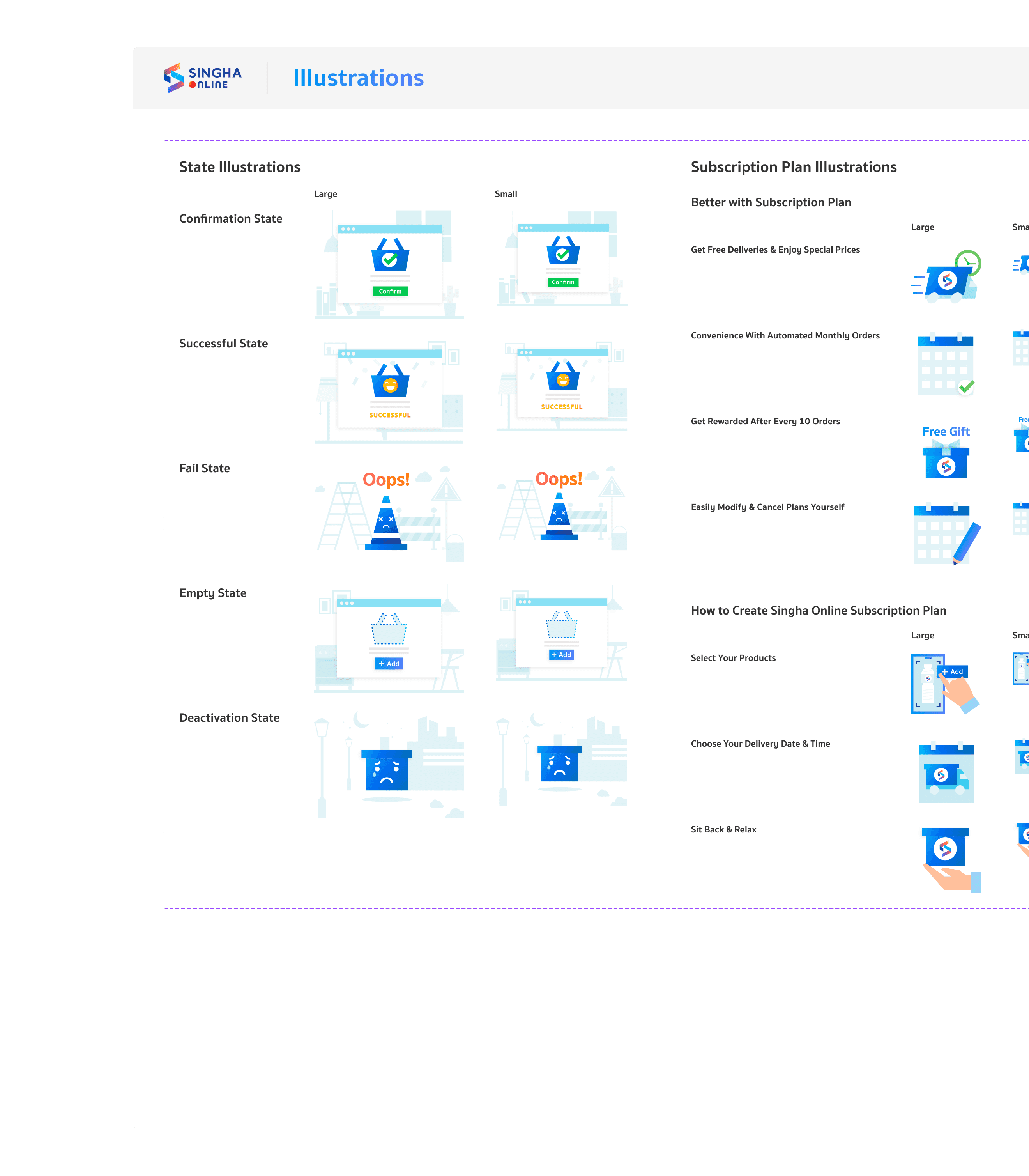
Task: Click the calendar with delivery truck illustration
Action: point(946,773)
